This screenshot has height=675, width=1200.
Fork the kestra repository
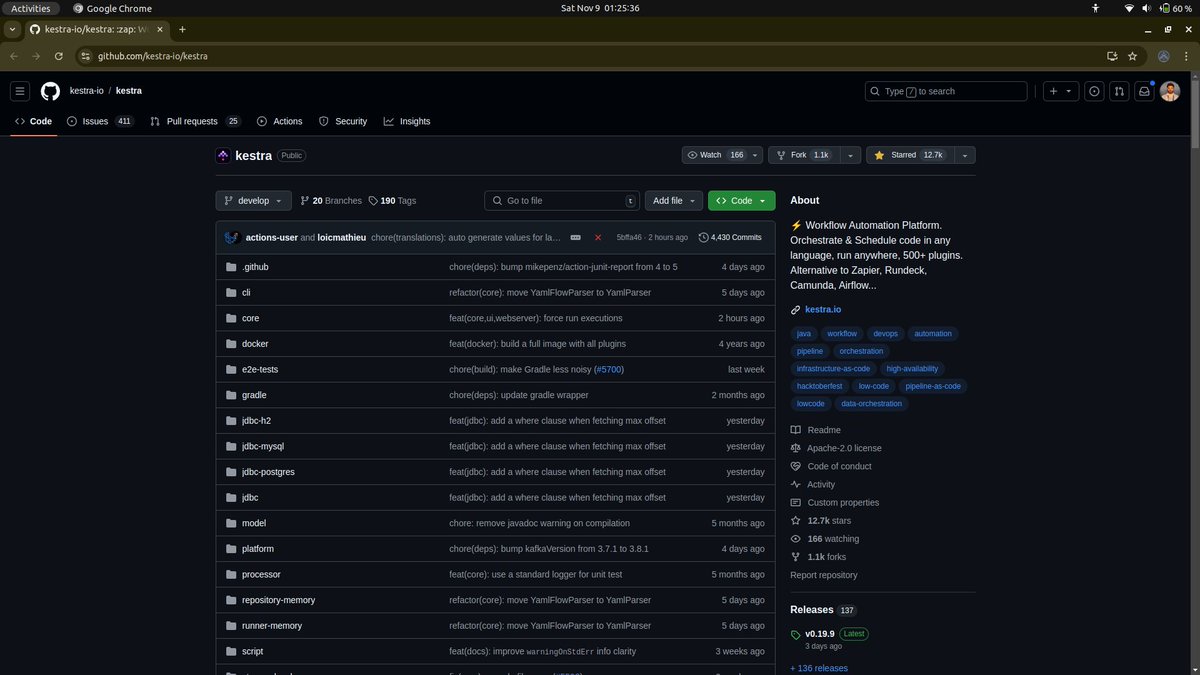point(803,155)
